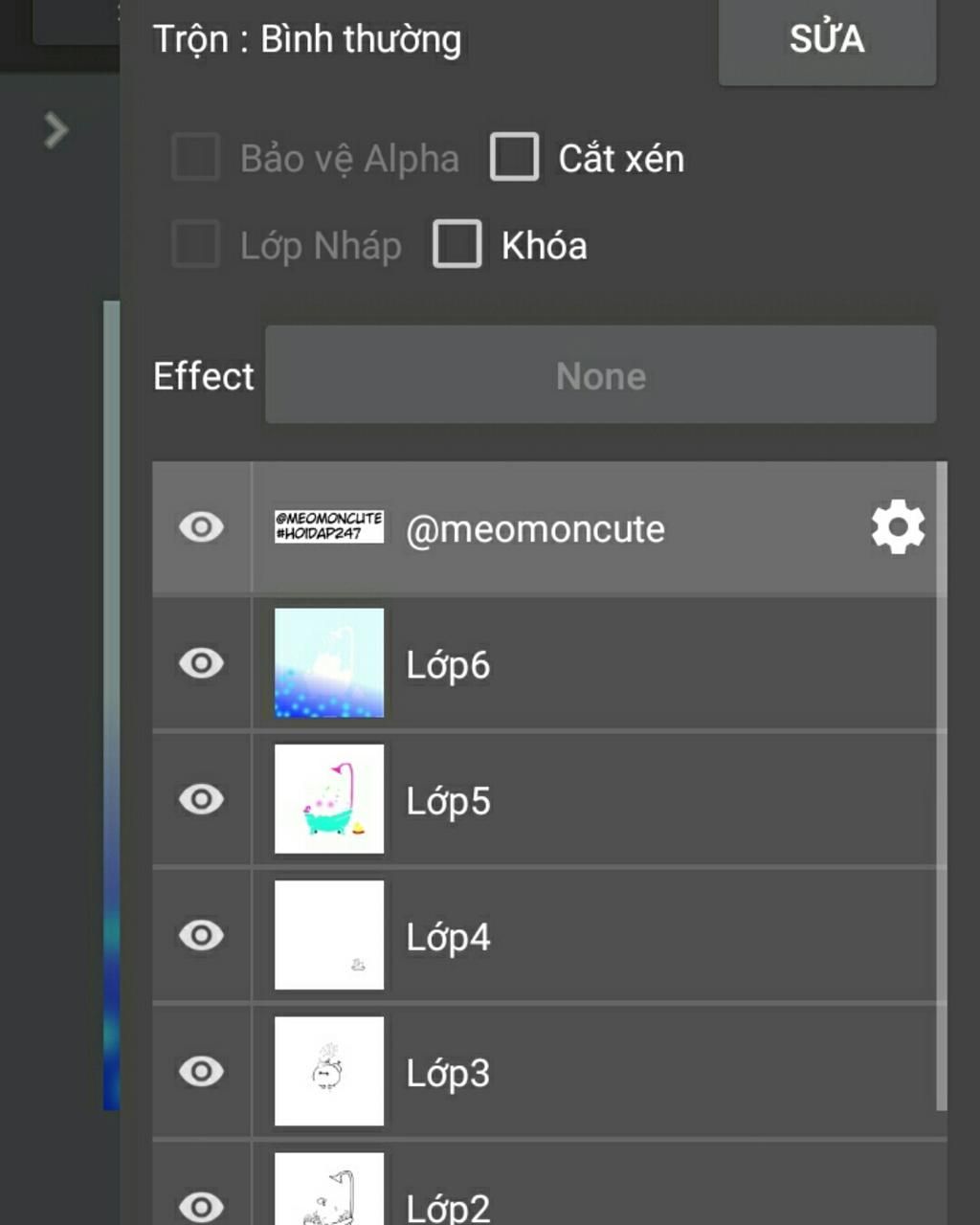Image resolution: width=980 pixels, height=1225 pixels.
Task: Check the Bảo vệ Alpha option
Action: click(195, 157)
